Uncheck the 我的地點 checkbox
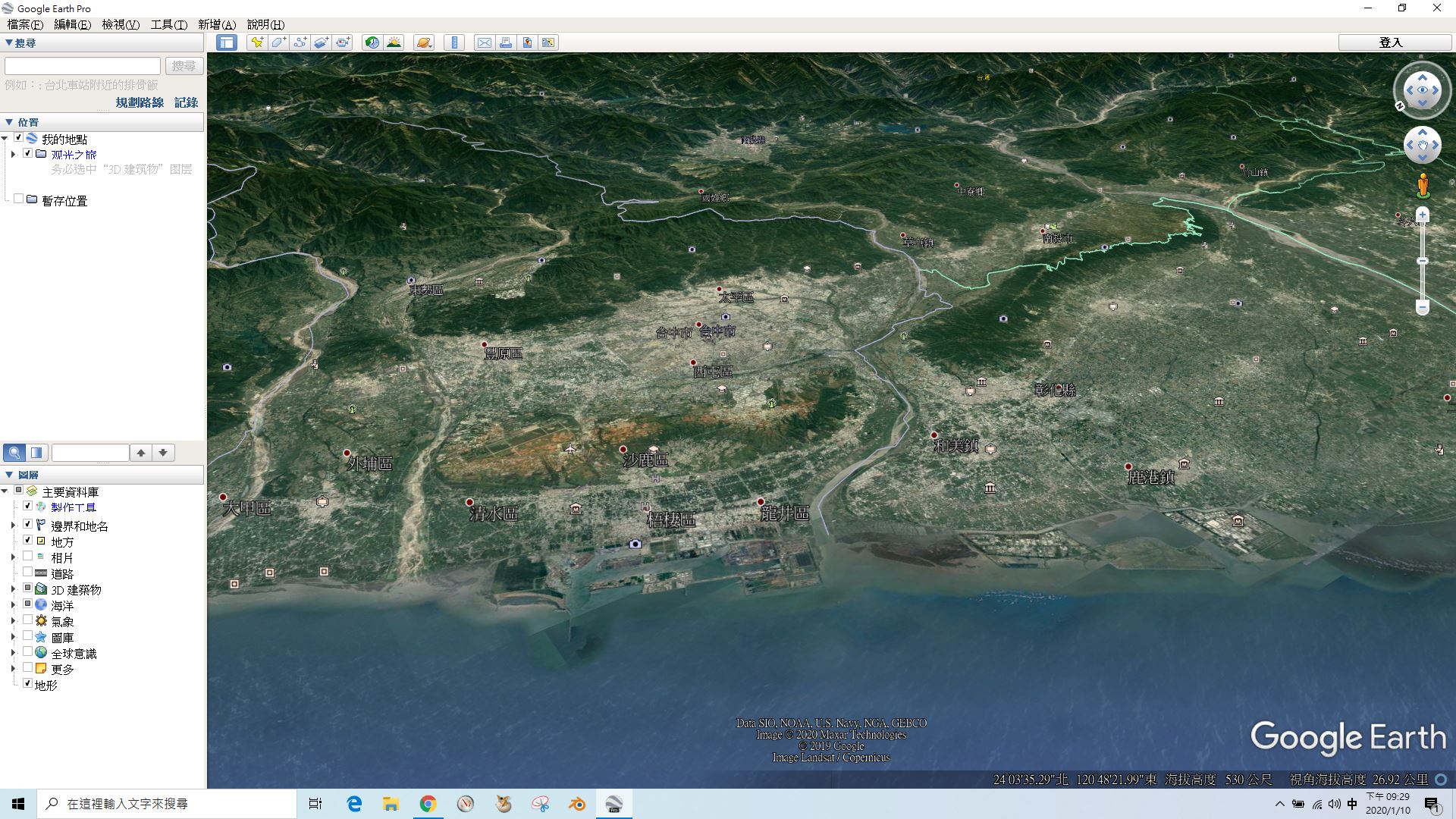 click(18, 138)
